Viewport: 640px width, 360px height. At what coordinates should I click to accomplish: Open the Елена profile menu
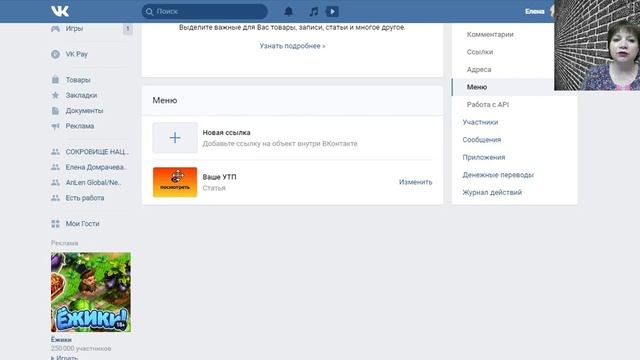(x=535, y=11)
